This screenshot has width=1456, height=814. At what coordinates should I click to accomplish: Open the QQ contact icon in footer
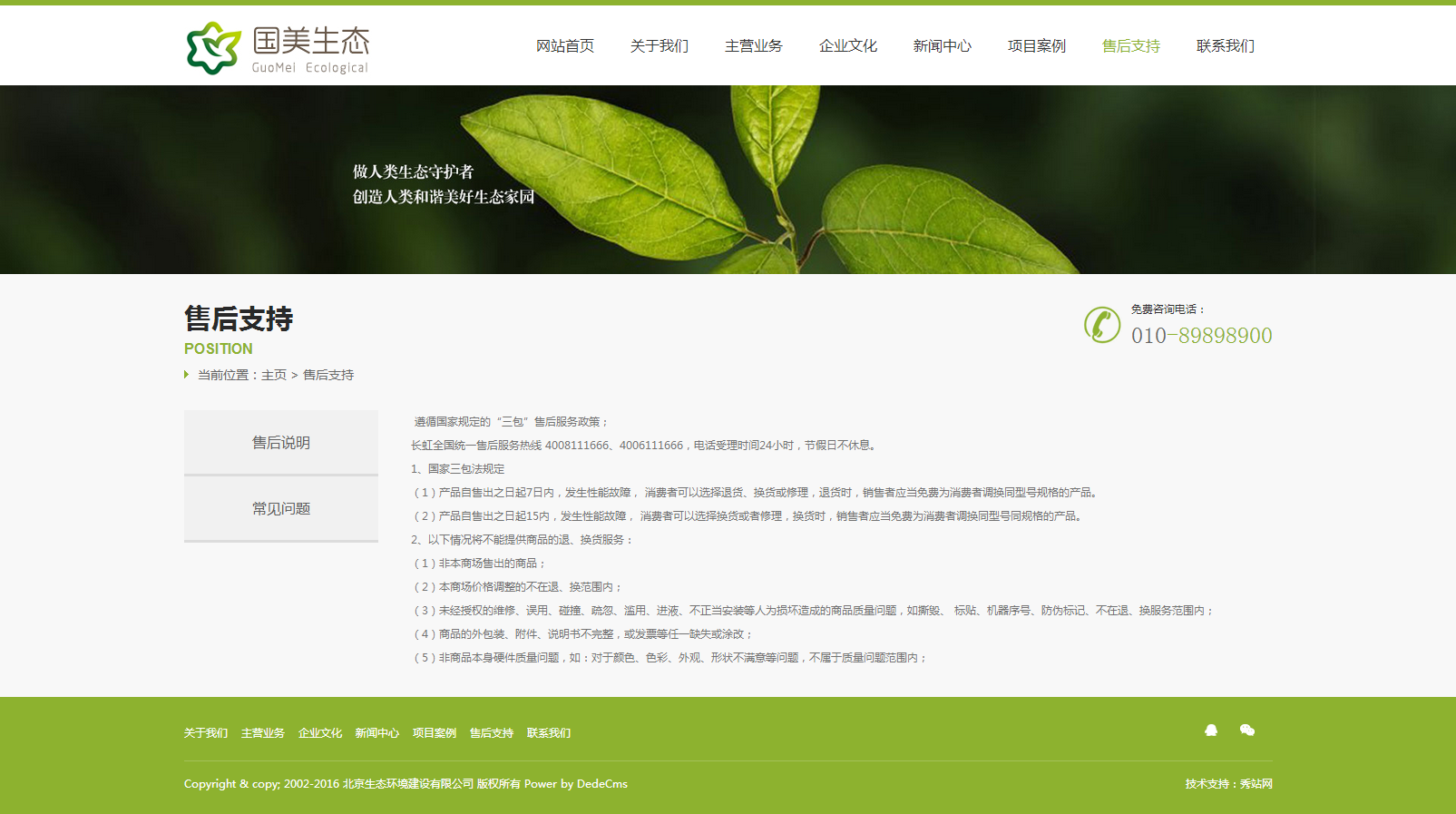1210,731
